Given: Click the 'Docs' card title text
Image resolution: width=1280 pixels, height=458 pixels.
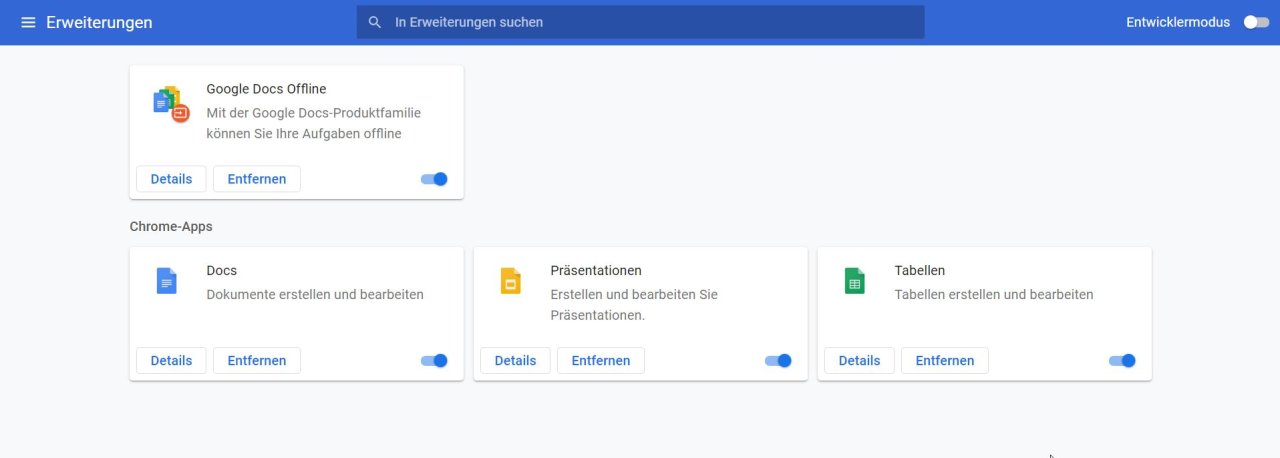Looking at the screenshot, I should 221,271.
